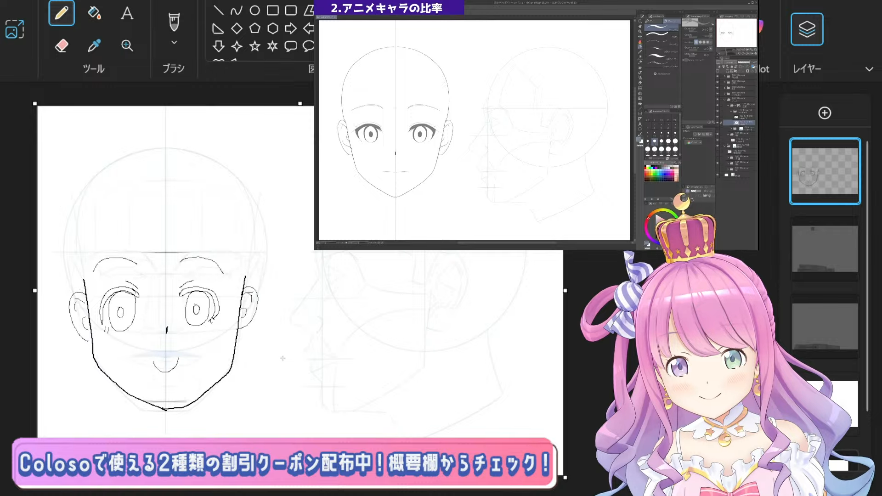Pick the Right triangle shape

tap(218, 28)
